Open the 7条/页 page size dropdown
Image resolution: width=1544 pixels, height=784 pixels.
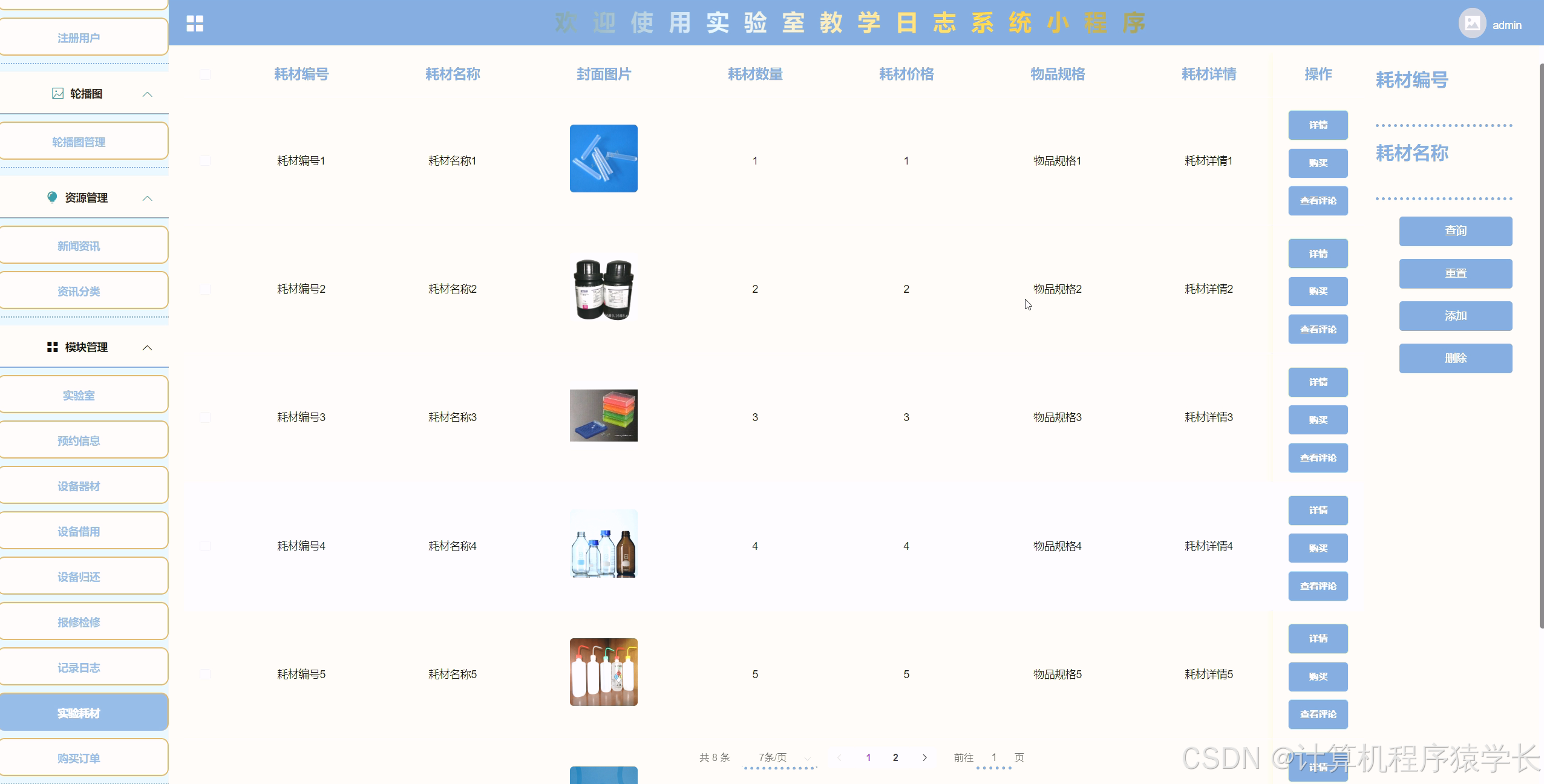tap(780, 758)
